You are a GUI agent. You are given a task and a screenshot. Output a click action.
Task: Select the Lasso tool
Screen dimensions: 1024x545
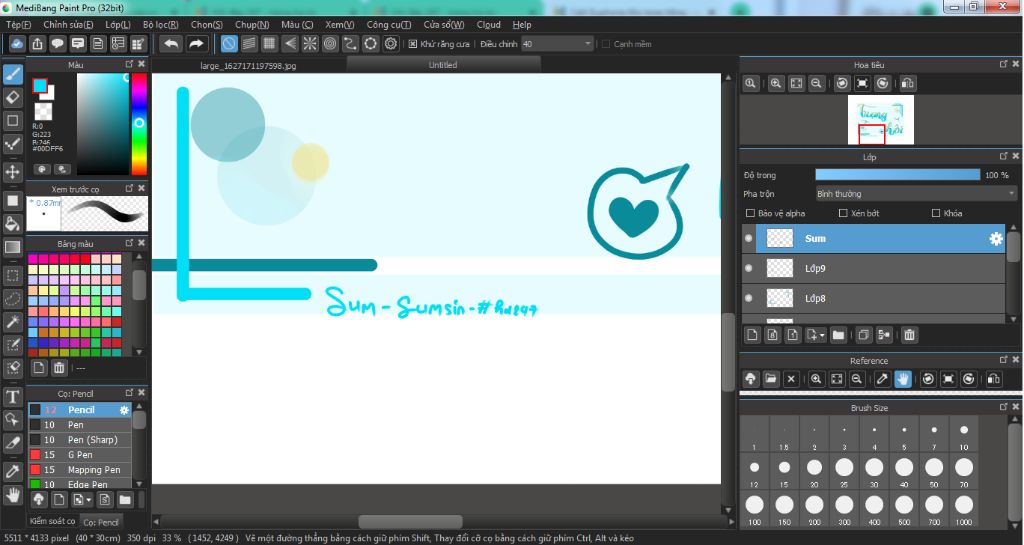coord(12,298)
